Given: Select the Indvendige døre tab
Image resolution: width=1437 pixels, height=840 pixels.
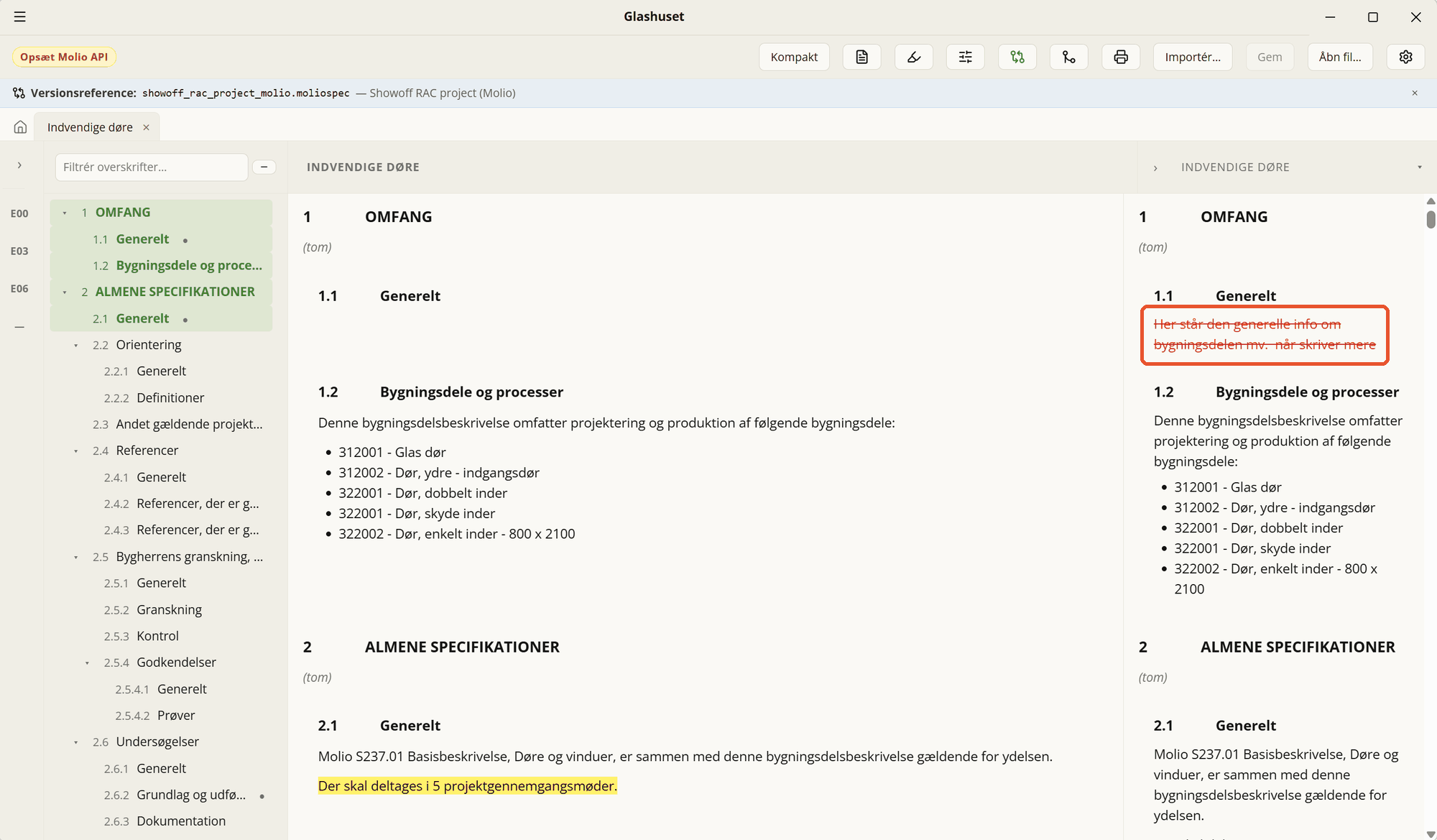Looking at the screenshot, I should [90, 127].
